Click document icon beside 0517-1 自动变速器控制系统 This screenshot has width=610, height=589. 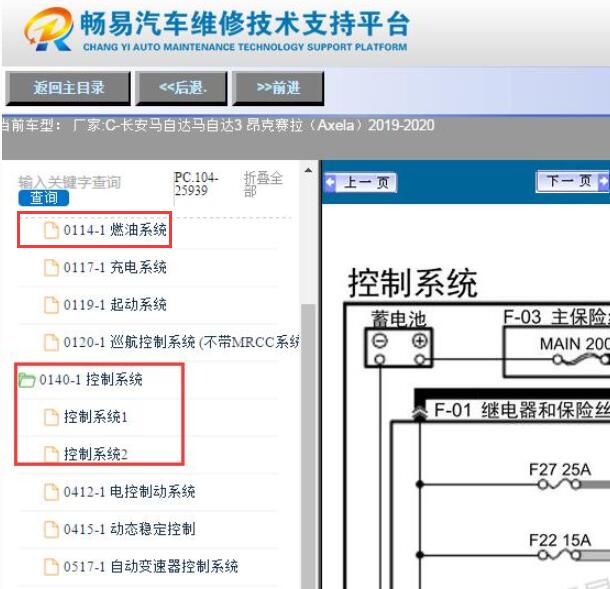click(51, 566)
